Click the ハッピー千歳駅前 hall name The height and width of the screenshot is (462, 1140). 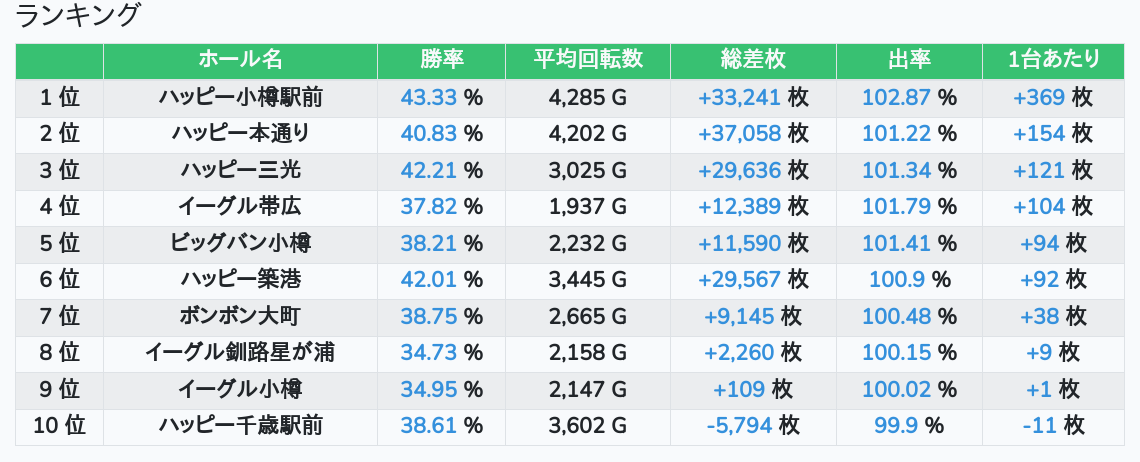click(240, 425)
